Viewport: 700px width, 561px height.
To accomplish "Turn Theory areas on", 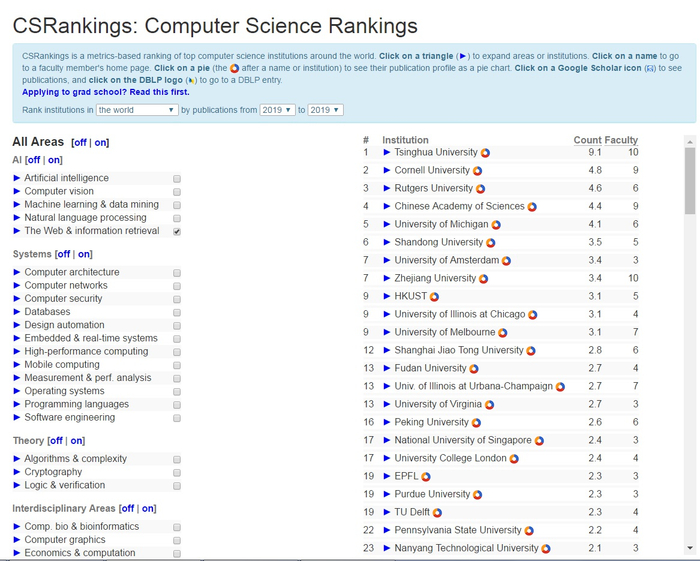I will coord(76,440).
